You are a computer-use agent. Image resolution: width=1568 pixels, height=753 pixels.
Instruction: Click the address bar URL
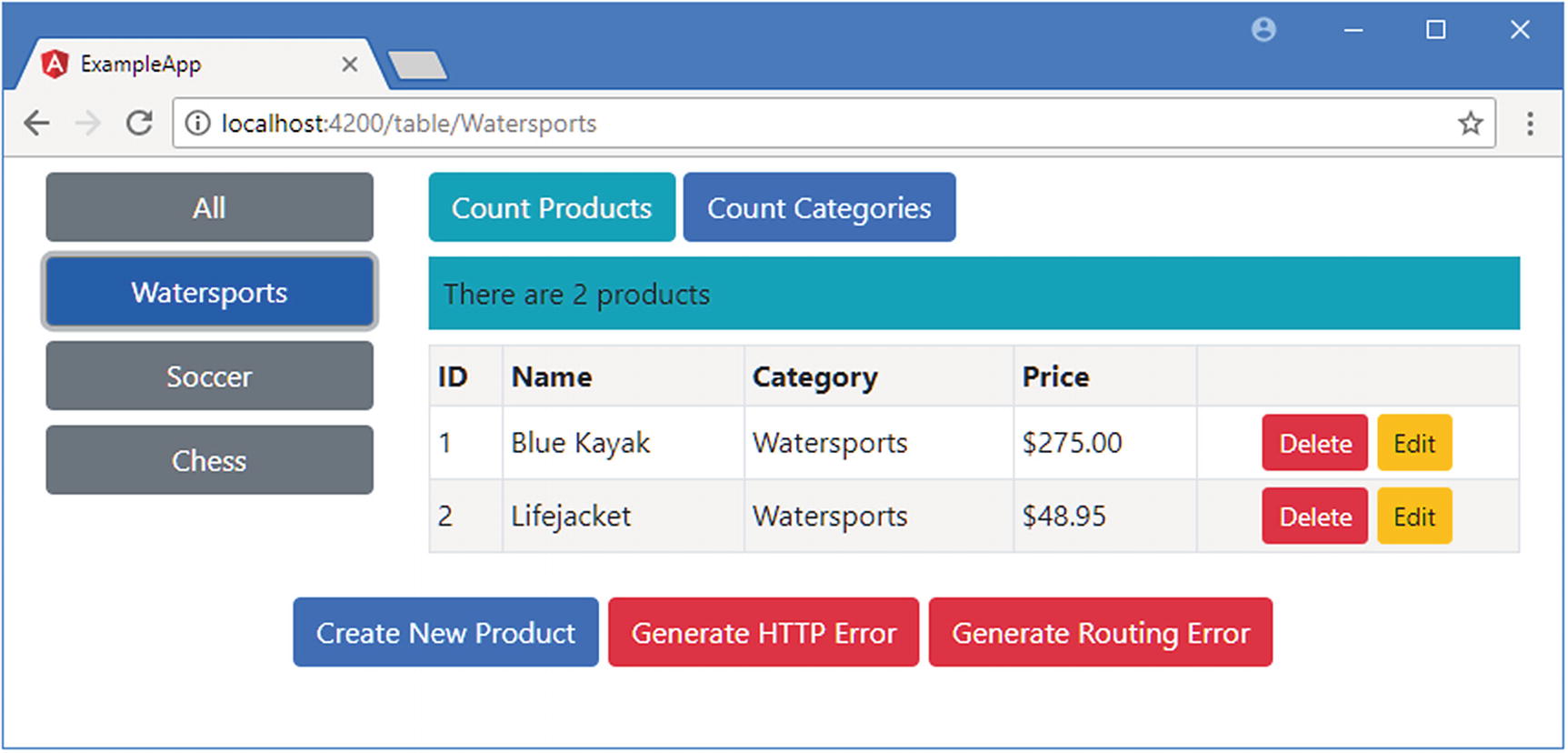point(409,123)
